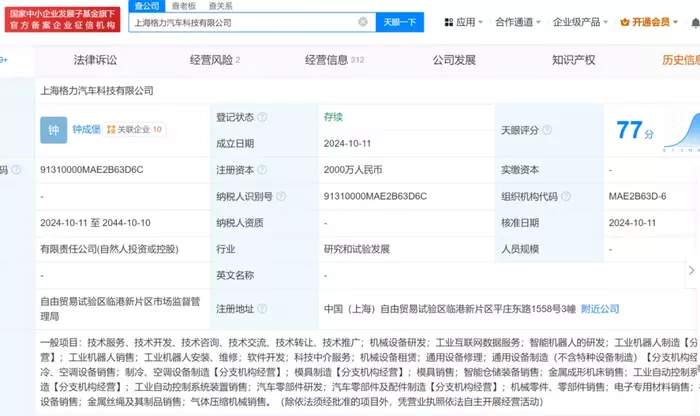This screenshot has width=700, height=416.
Task: Click the right-edge arrow expander
Action: (x=692, y=270)
